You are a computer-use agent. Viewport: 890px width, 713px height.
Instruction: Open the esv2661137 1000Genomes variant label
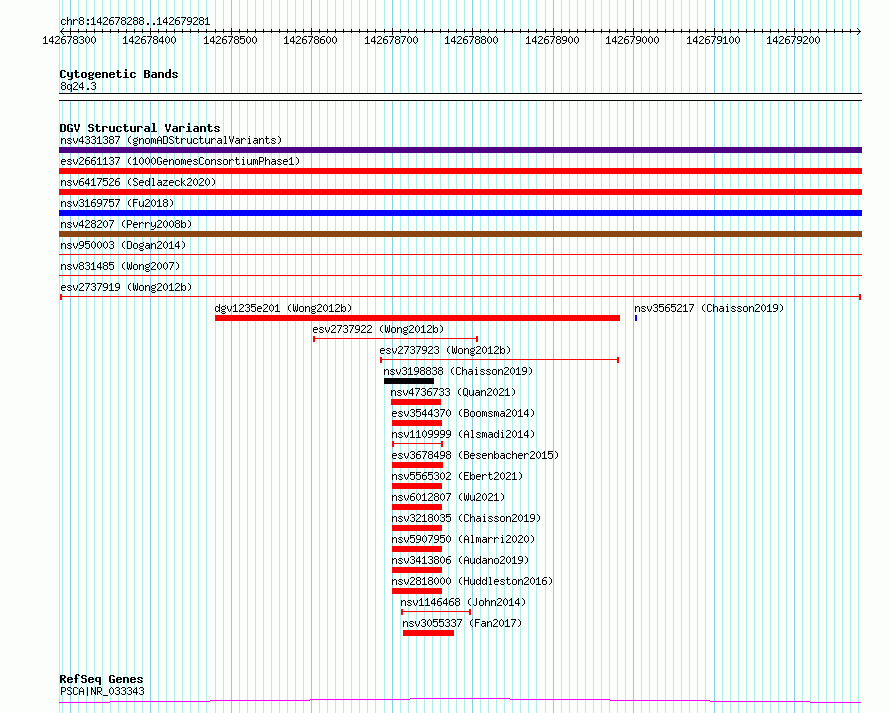[x=180, y=161]
